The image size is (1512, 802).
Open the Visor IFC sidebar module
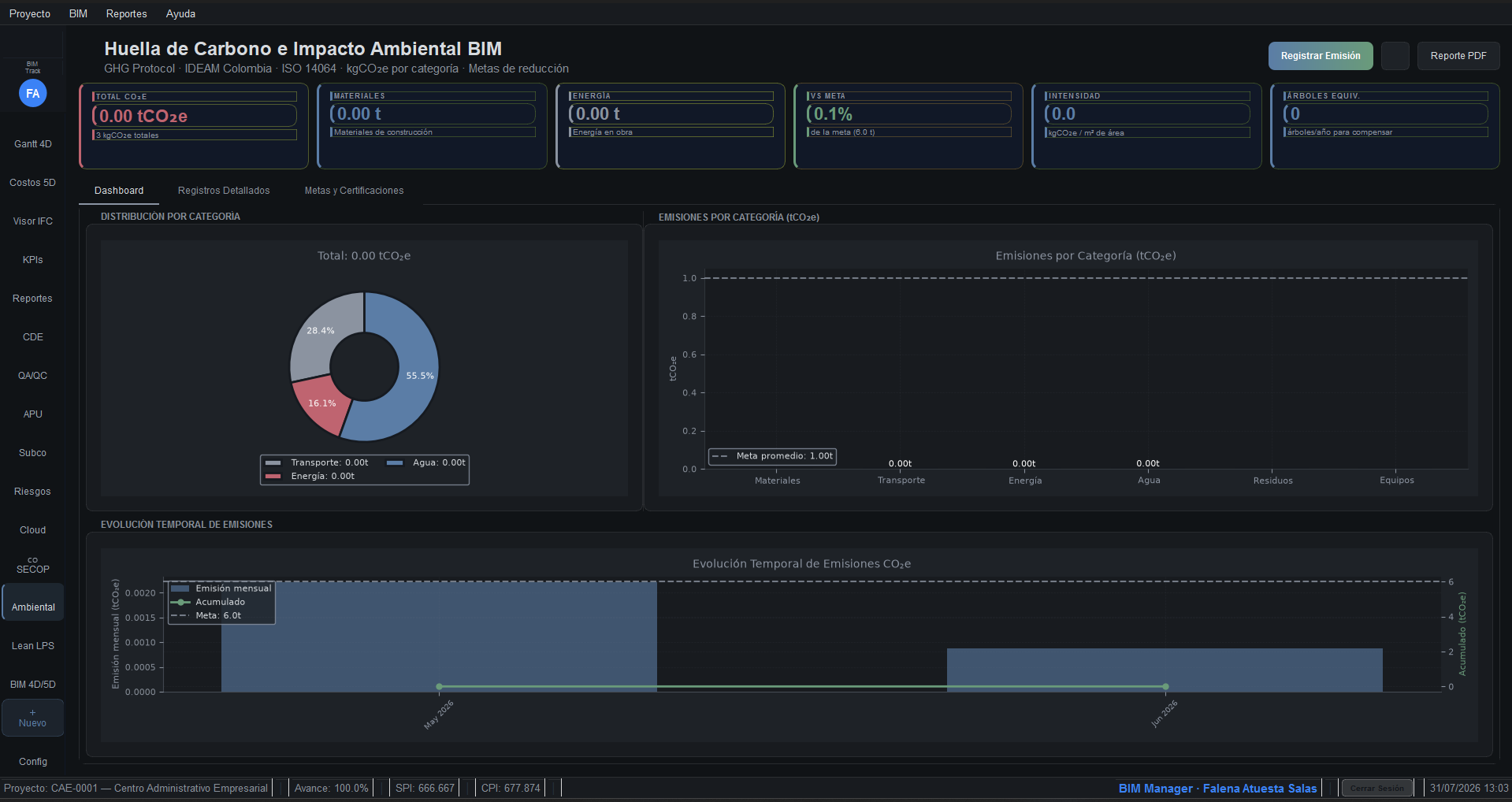32,221
